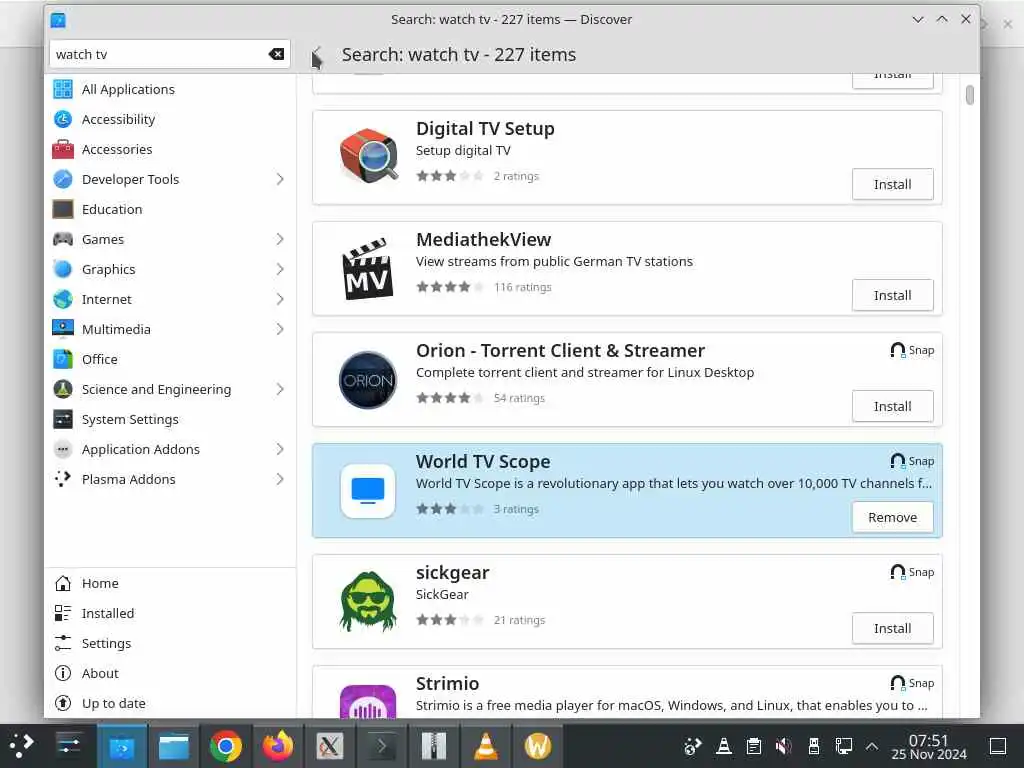Clear the search field text

(x=276, y=54)
